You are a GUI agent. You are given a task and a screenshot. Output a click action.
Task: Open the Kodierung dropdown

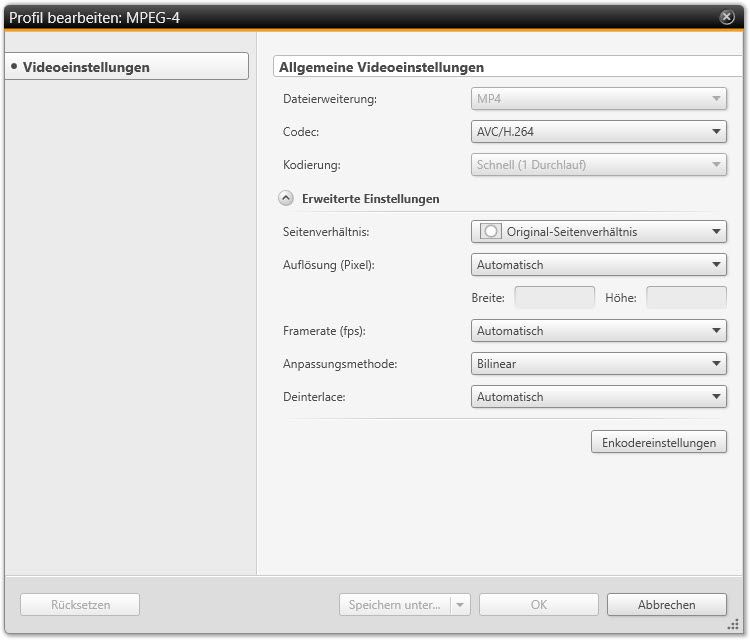click(598, 164)
